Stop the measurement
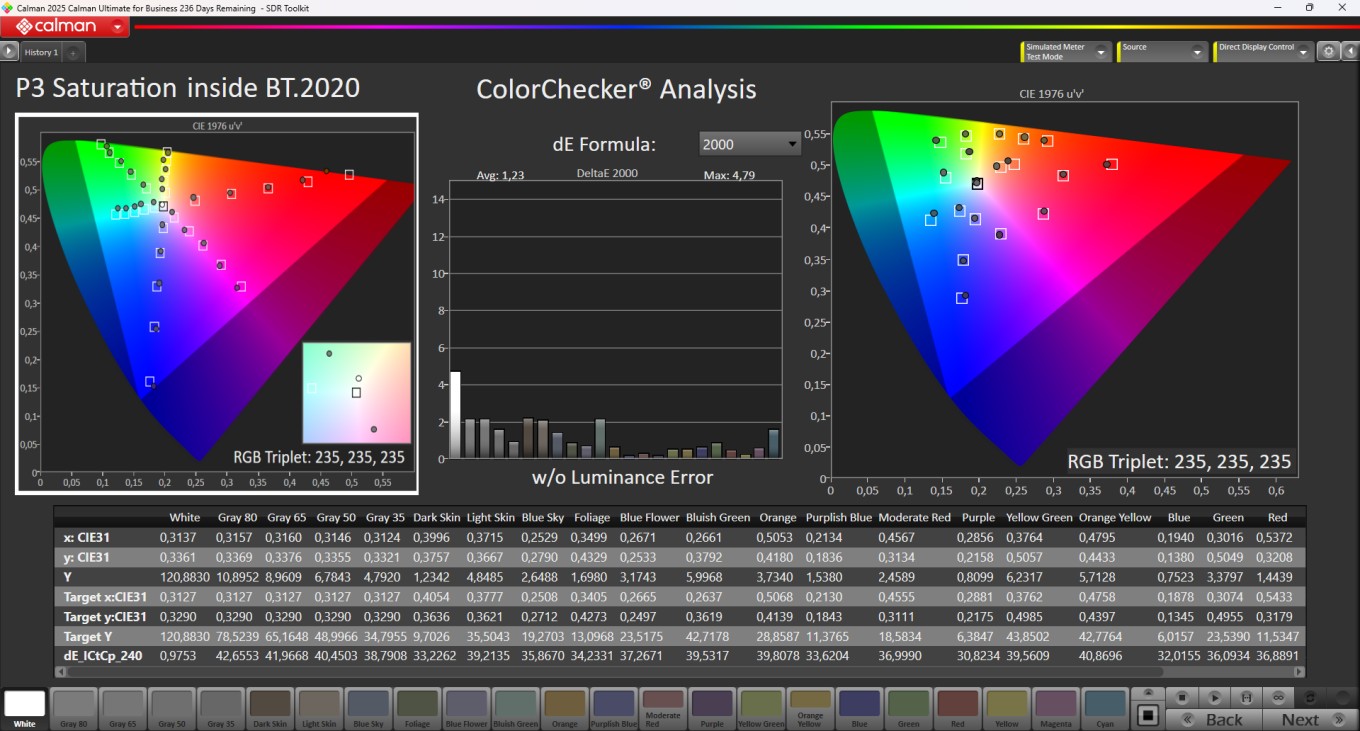Viewport: 1360px width, 731px height. 1182,696
